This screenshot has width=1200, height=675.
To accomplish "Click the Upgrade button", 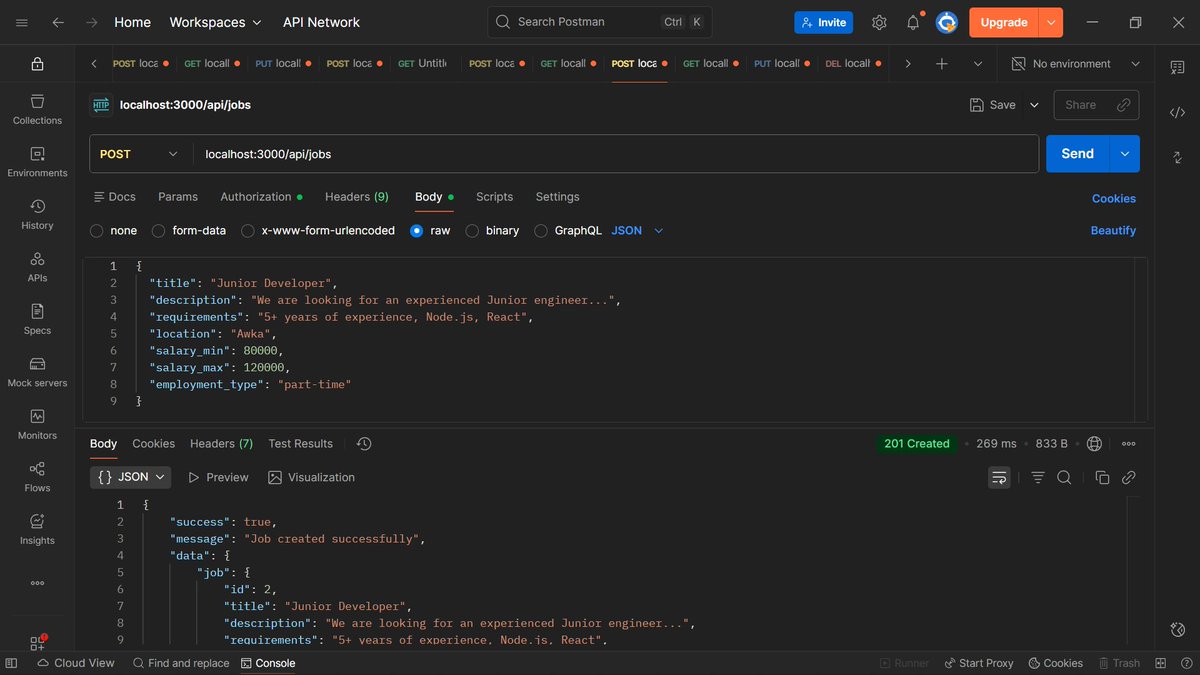I will [1003, 22].
